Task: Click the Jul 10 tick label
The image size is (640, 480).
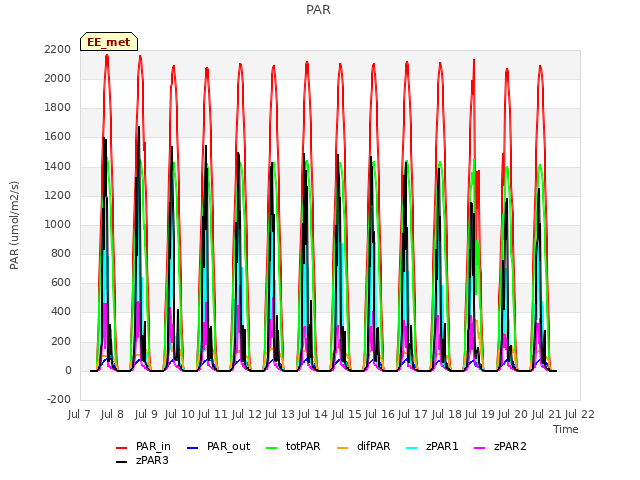Action: tap(180, 415)
